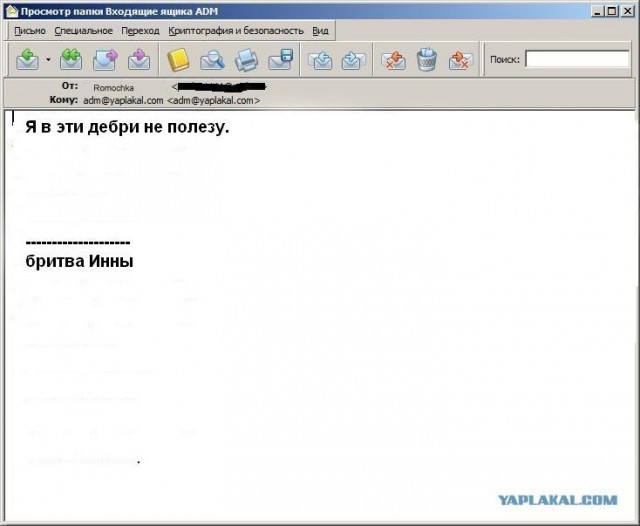This screenshot has width=640, height=526.
Task: Focus the Поиск search field
Action: (577, 59)
